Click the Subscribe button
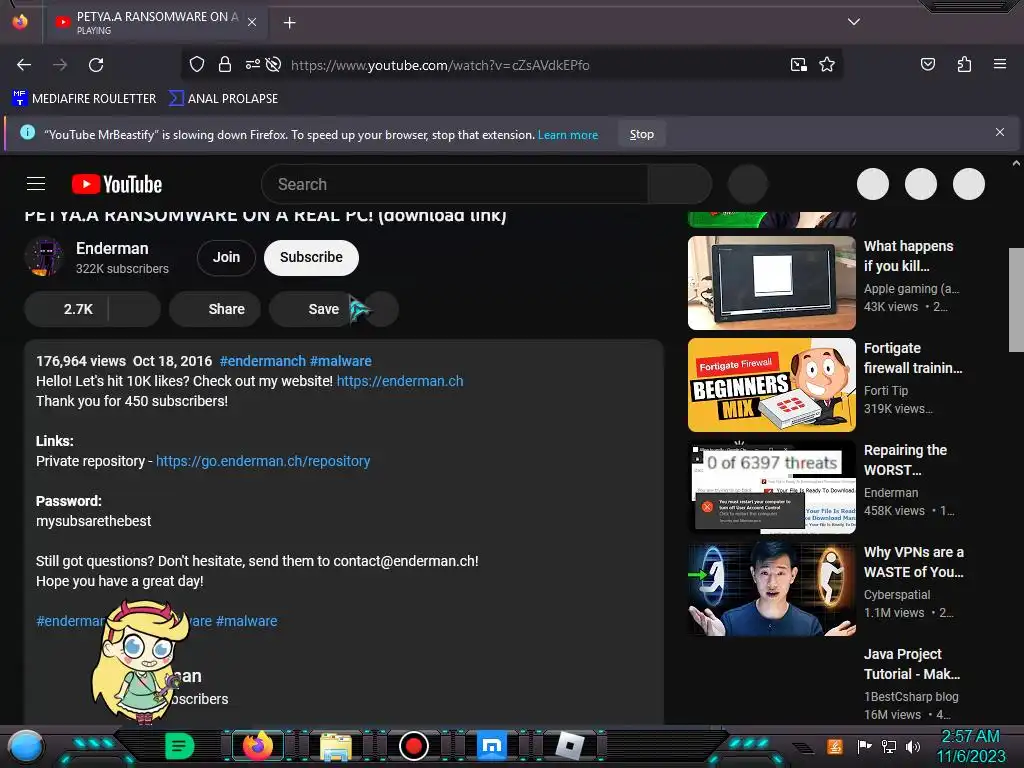Image resolution: width=1024 pixels, height=768 pixels. [x=312, y=257]
